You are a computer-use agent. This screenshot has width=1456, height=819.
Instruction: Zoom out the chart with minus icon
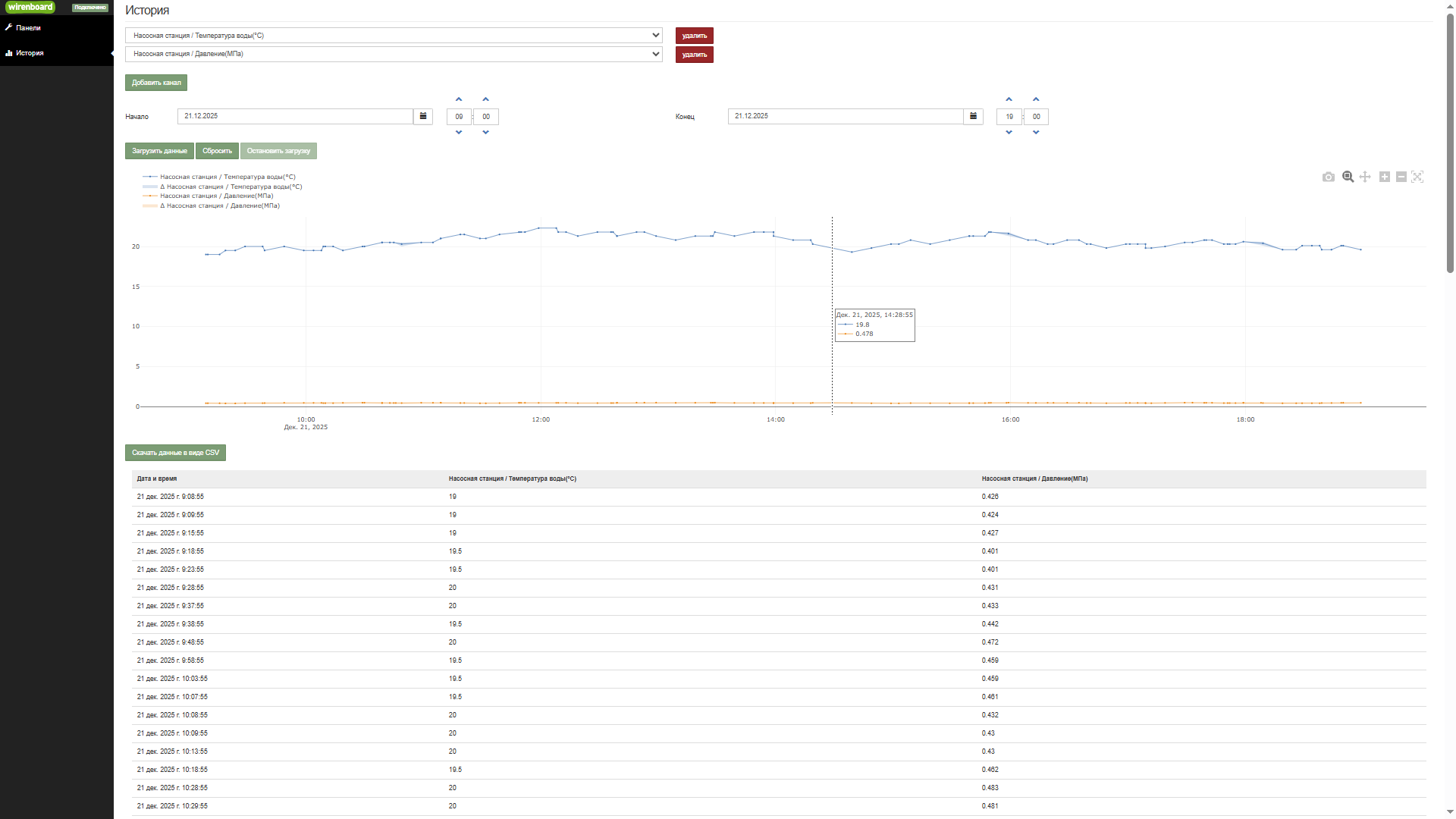[x=1401, y=177]
